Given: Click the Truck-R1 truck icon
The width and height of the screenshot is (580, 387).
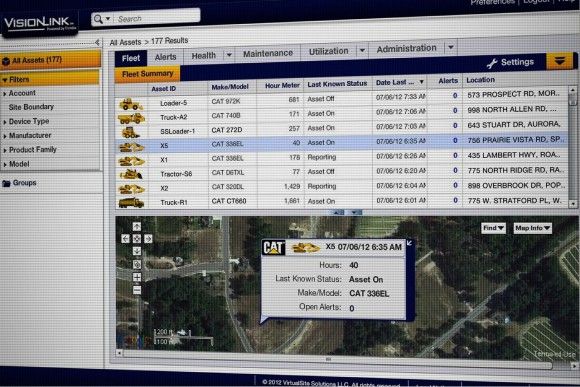Looking at the screenshot, I should [131, 202].
